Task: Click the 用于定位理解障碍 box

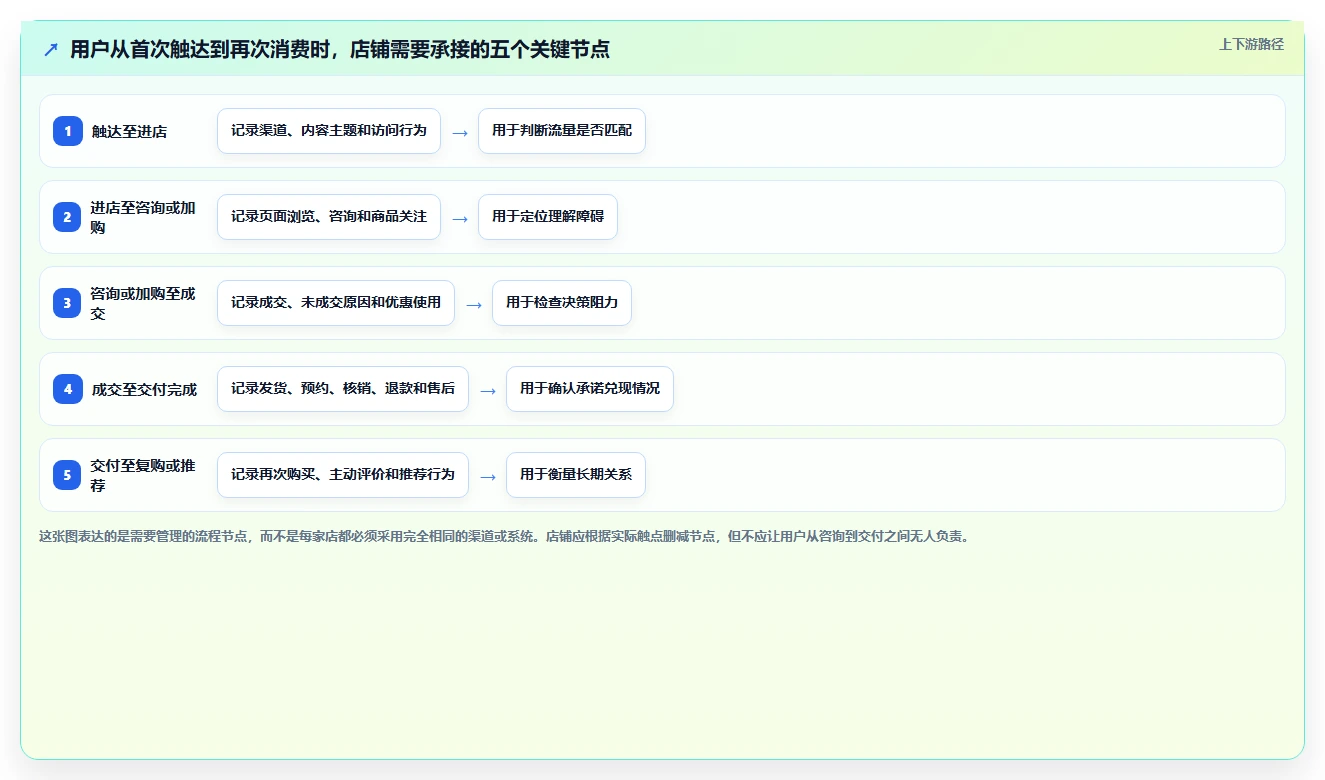Action: [548, 217]
